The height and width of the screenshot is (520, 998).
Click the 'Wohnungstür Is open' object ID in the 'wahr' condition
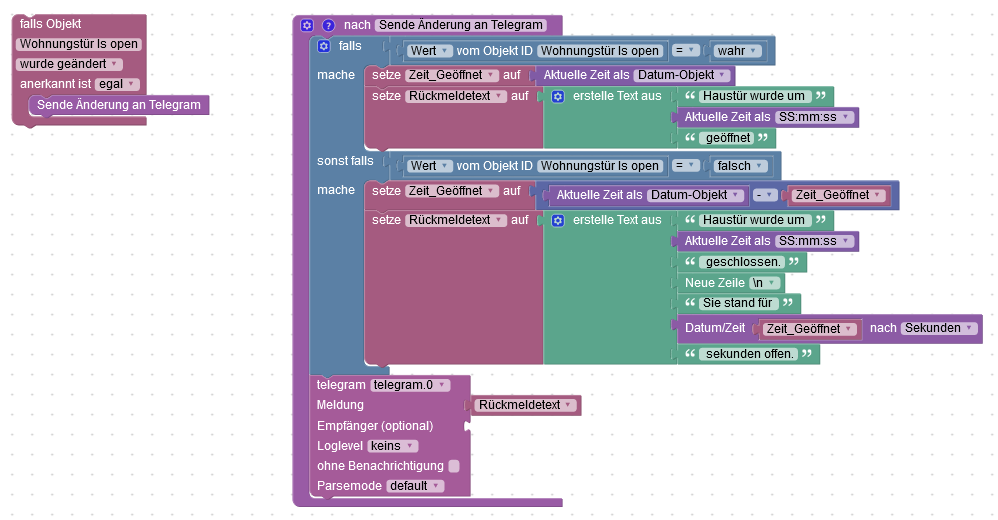[600, 51]
